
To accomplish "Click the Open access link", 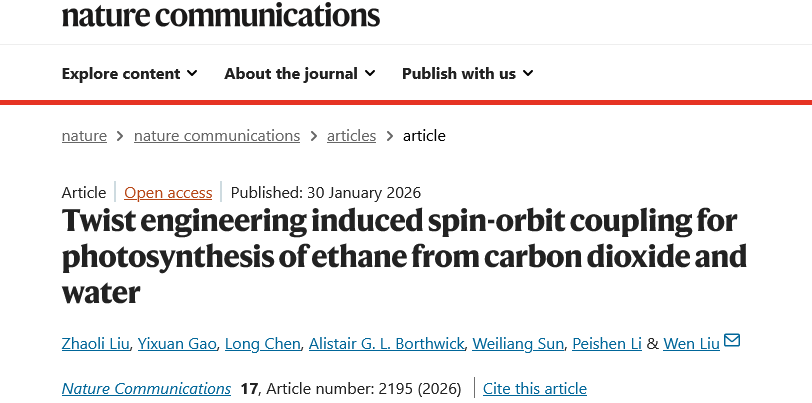I will pos(168,193).
